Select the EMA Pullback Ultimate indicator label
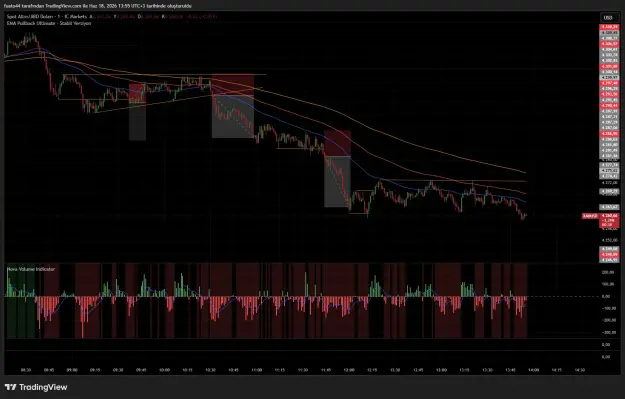The height and width of the screenshot is (399, 625). (x=49, y=23)
